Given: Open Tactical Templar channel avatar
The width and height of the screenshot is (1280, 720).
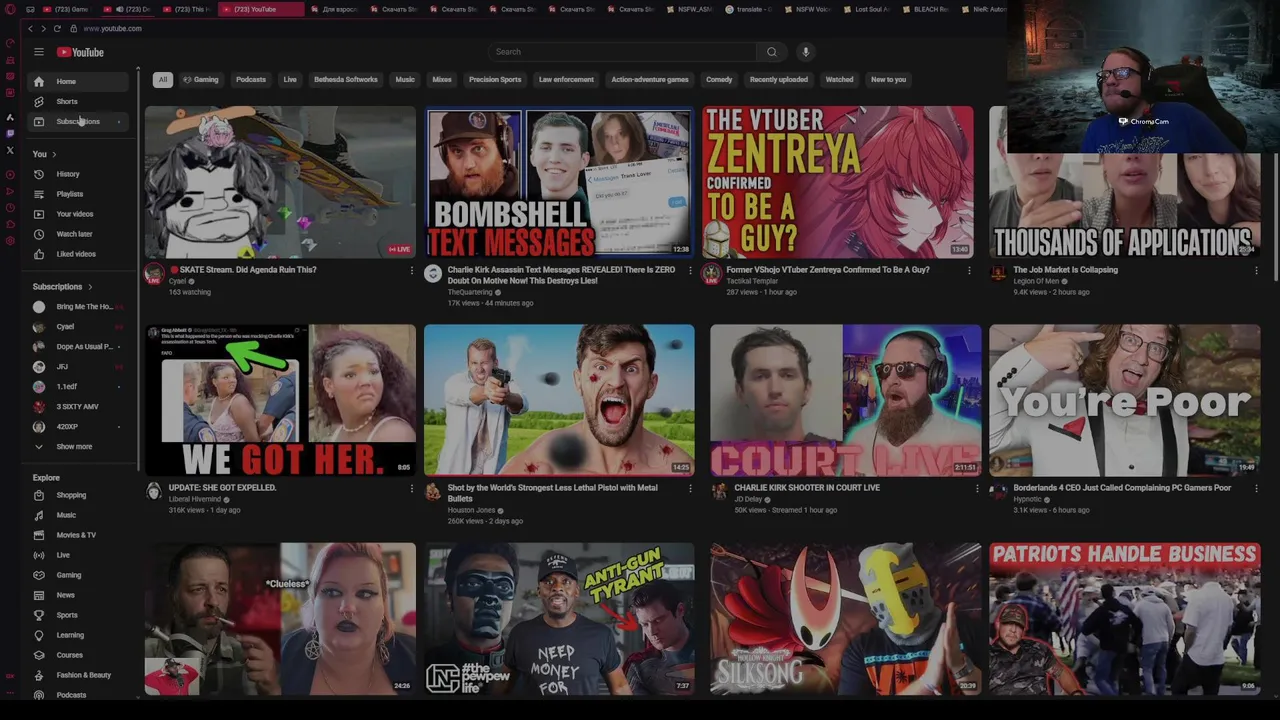Looking at the screenshot, I should click(711, 273).
